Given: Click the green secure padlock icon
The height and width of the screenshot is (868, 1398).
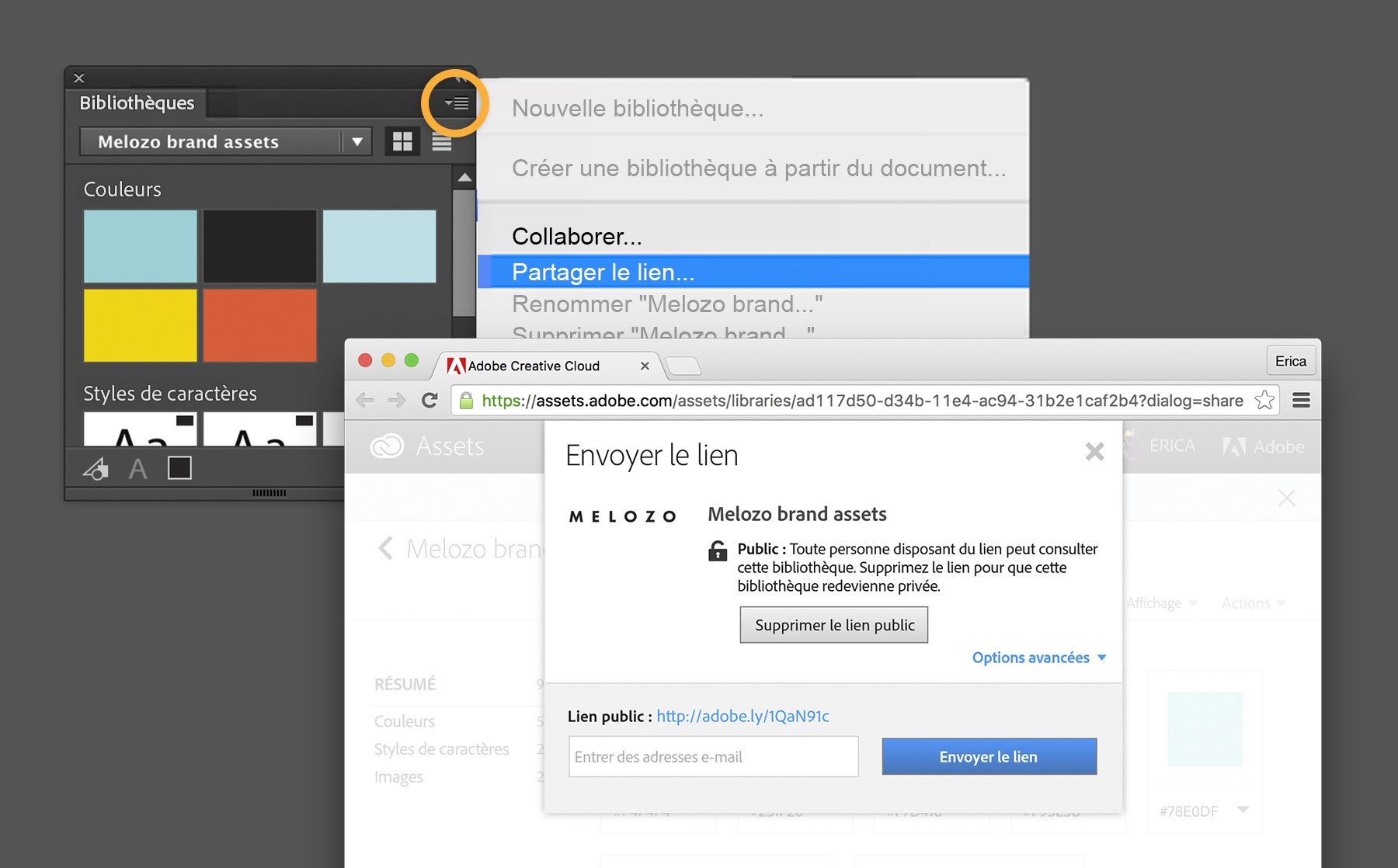Looking at the screenshot, I should tap(466, 401).
